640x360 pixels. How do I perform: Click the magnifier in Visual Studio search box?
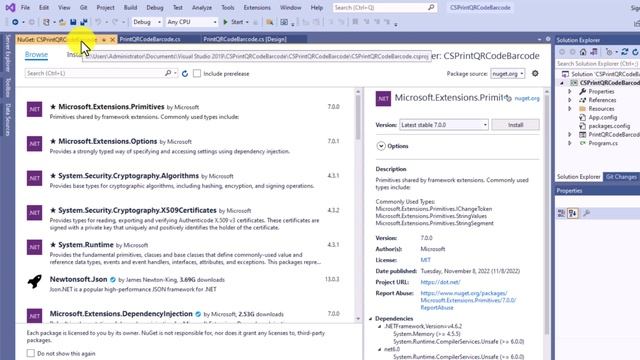tap(431, 7)
